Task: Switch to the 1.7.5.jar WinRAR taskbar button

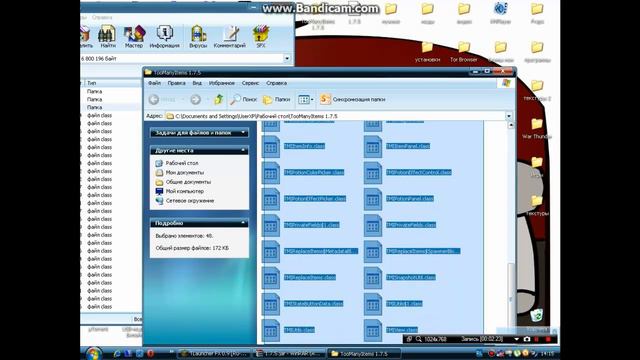Action: pyautogui.click(x=289, y=353)
